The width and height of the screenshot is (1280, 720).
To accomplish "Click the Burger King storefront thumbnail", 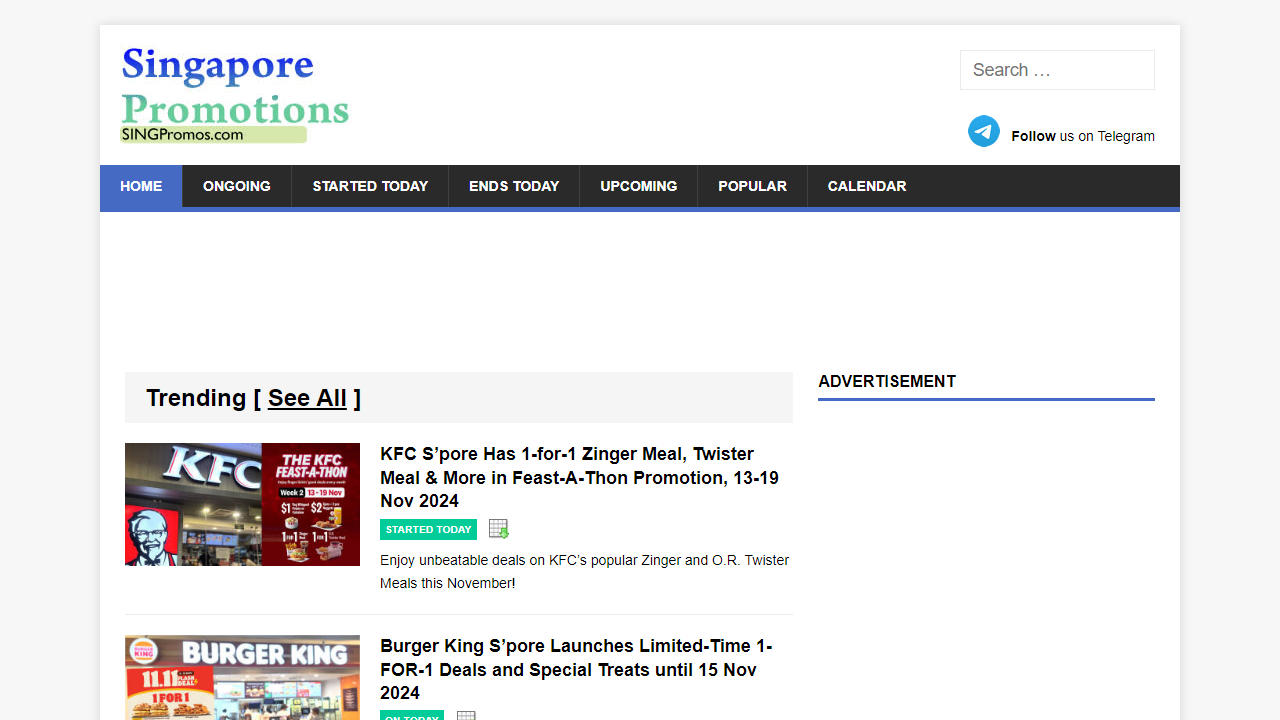I will tap(242, 677).
